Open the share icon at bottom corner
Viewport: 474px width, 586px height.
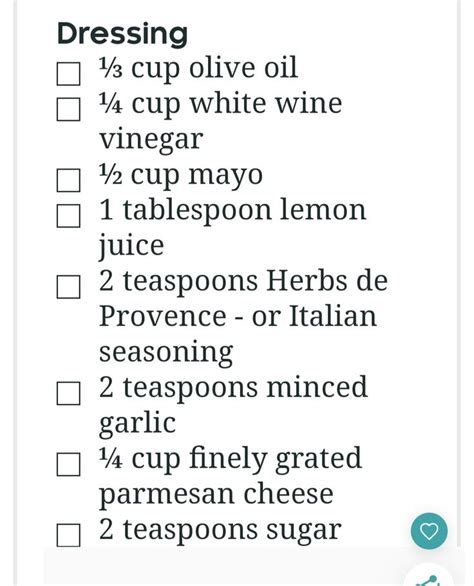pos(430,578)
